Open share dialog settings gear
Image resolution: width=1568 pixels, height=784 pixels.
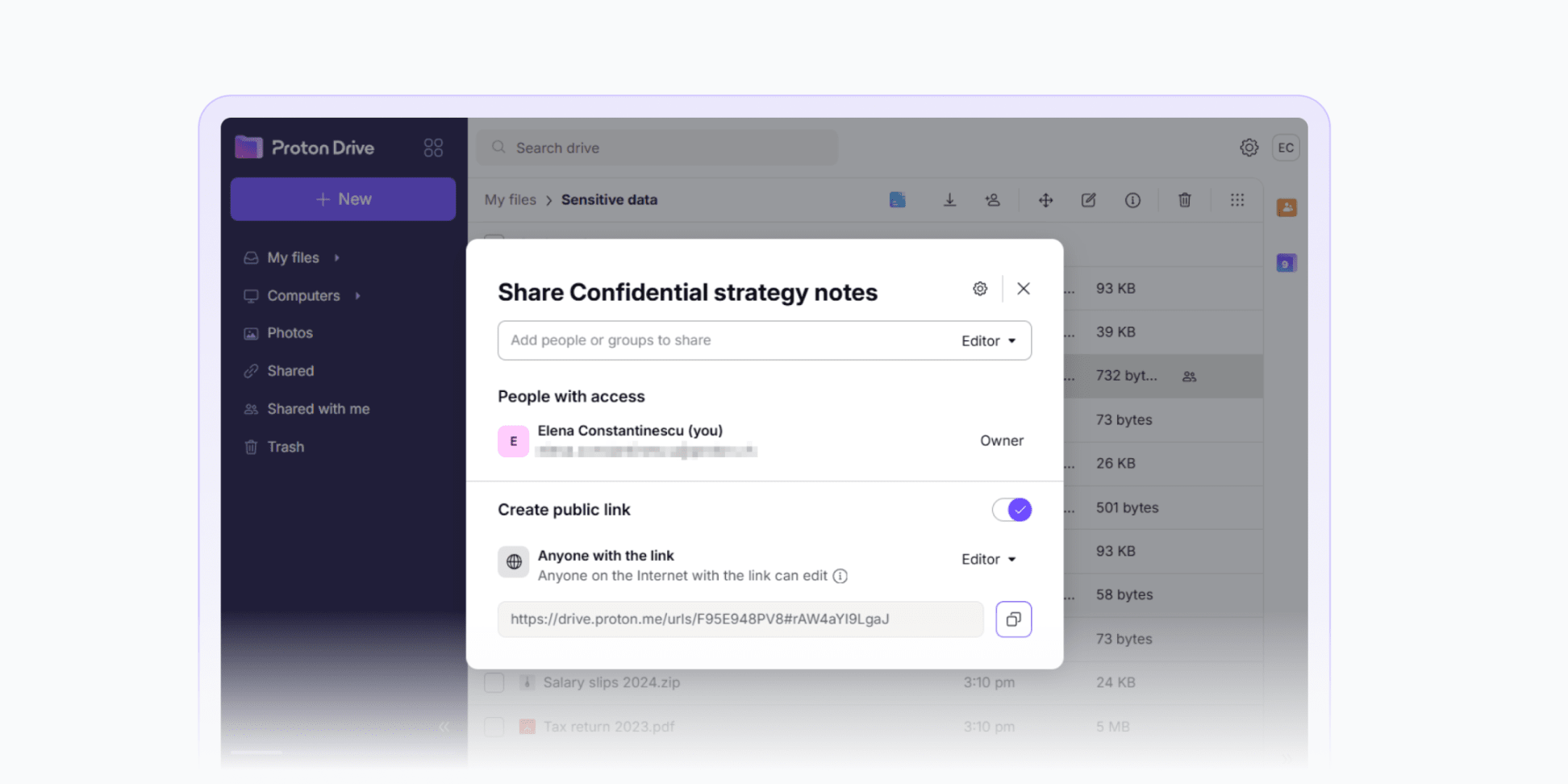click(x=980, y=289)
